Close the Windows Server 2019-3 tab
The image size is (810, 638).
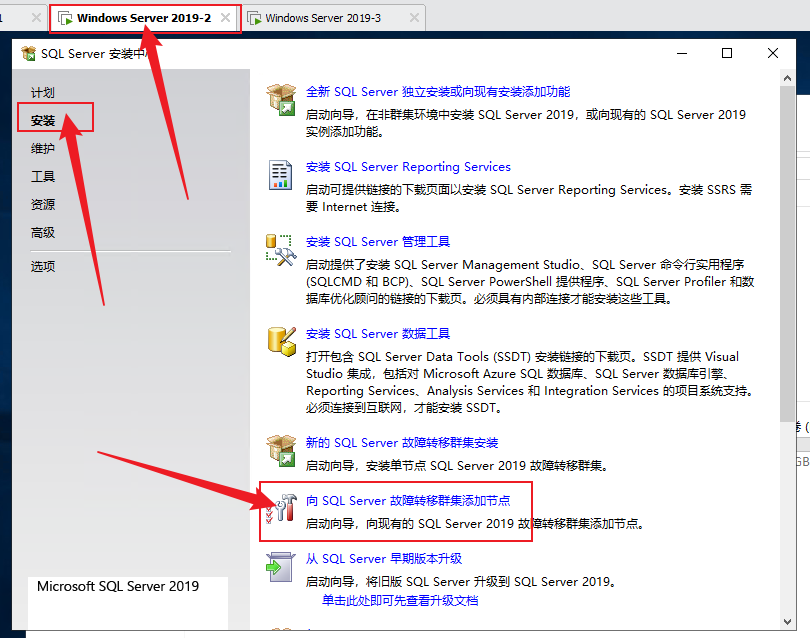click(x=414, y=18)
